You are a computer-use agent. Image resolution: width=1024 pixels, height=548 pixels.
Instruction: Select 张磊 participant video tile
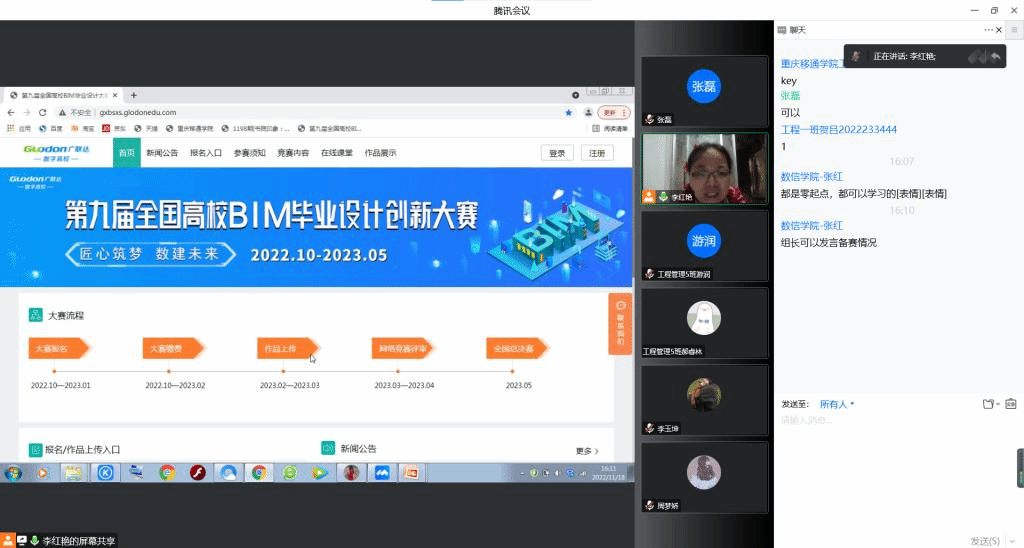point(703,90)
